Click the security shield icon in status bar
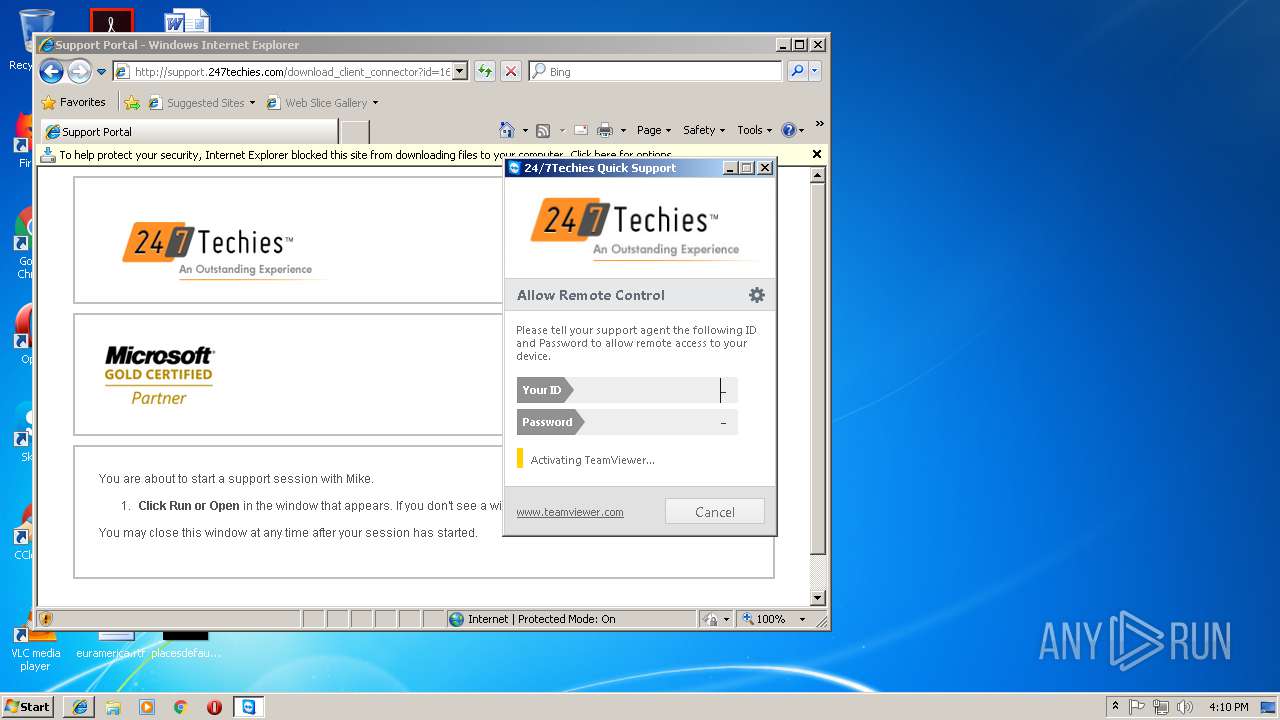Screen dimensions: 1280x720 [45, 619]
